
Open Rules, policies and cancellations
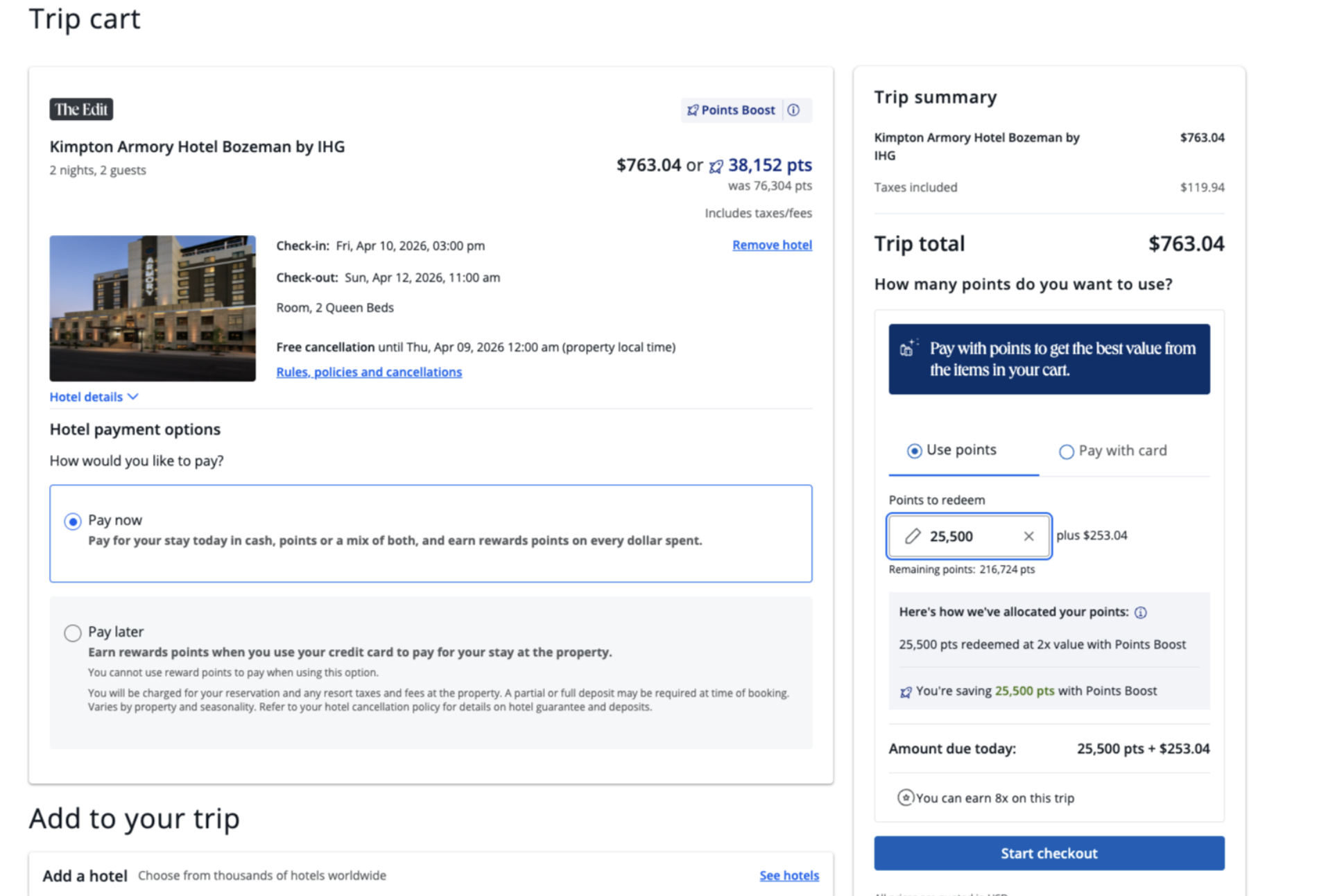pos(369,372)
